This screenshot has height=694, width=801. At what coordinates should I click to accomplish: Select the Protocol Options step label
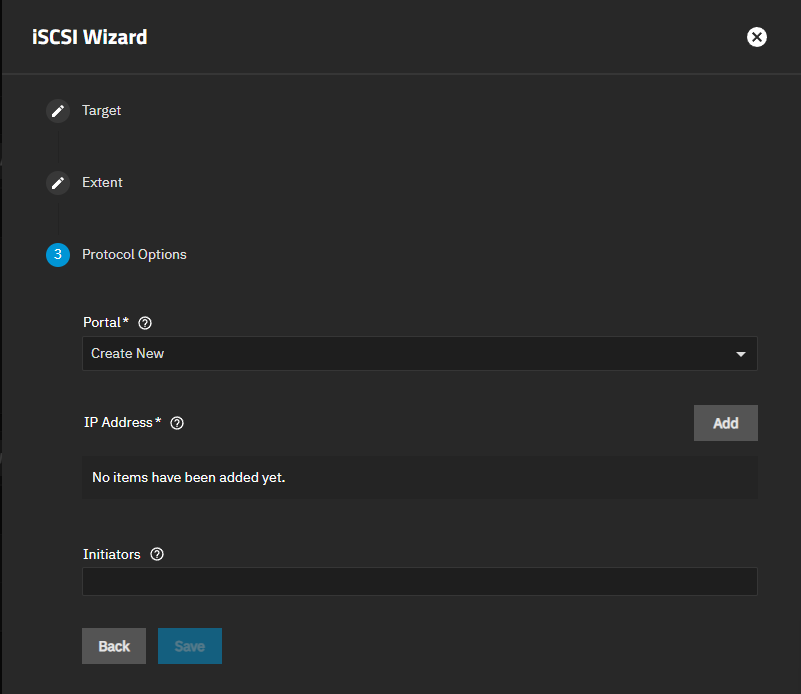134,255
